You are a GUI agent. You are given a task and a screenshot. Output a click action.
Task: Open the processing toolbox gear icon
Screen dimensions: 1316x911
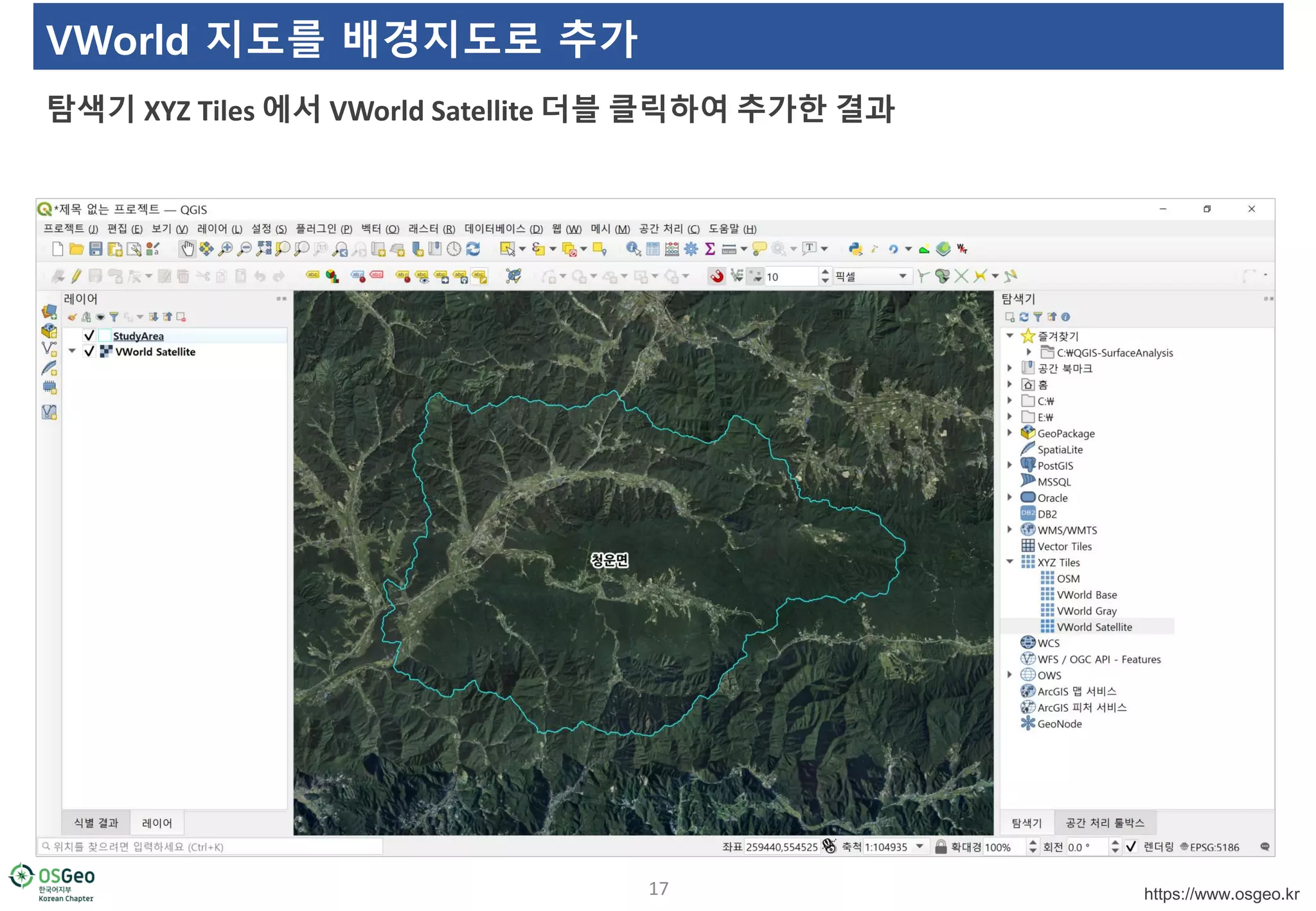tap(691, 249)
